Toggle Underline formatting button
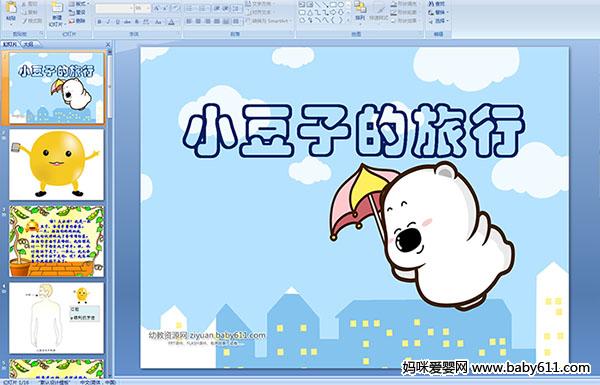The width and height of the screenshot is (600, 385). click(118, 22)
